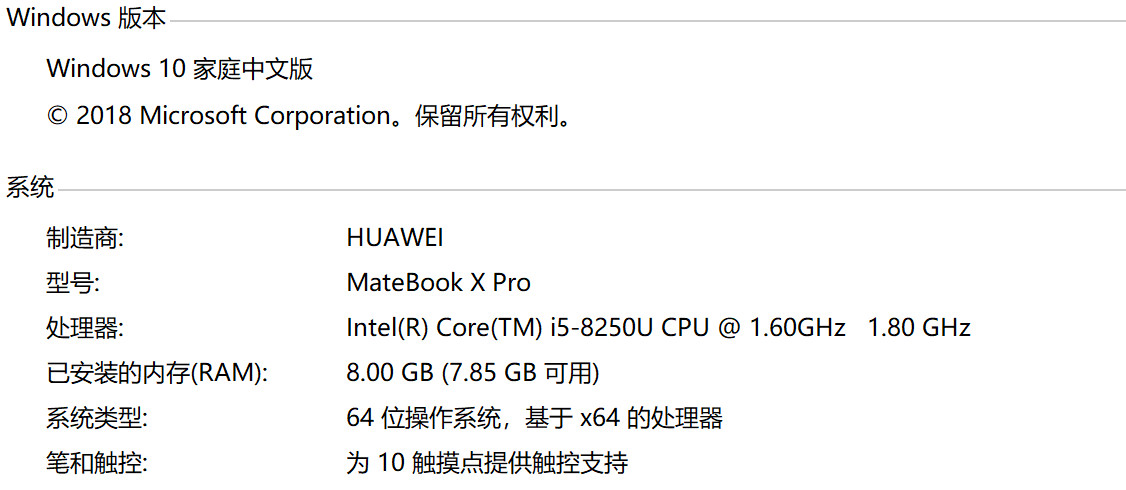
Task: Click the 型号 label
Action: [72, 283]
